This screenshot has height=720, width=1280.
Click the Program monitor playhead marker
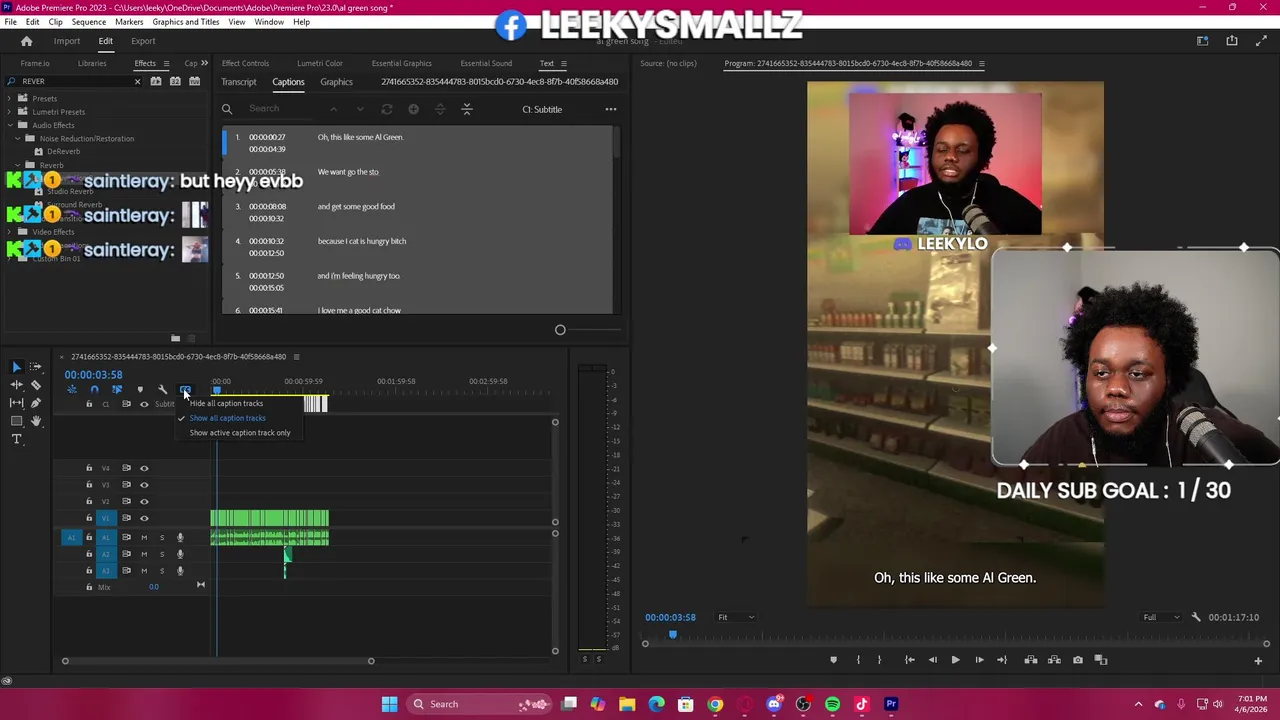pos(672,634)
